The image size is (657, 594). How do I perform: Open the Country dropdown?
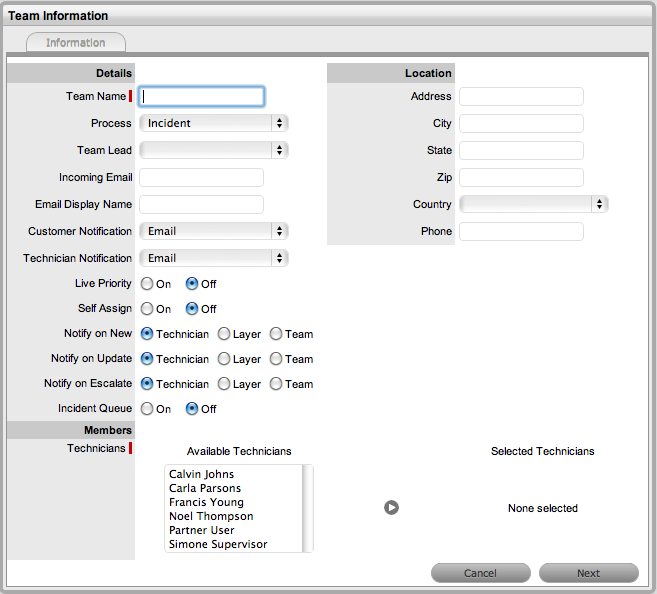533,204
